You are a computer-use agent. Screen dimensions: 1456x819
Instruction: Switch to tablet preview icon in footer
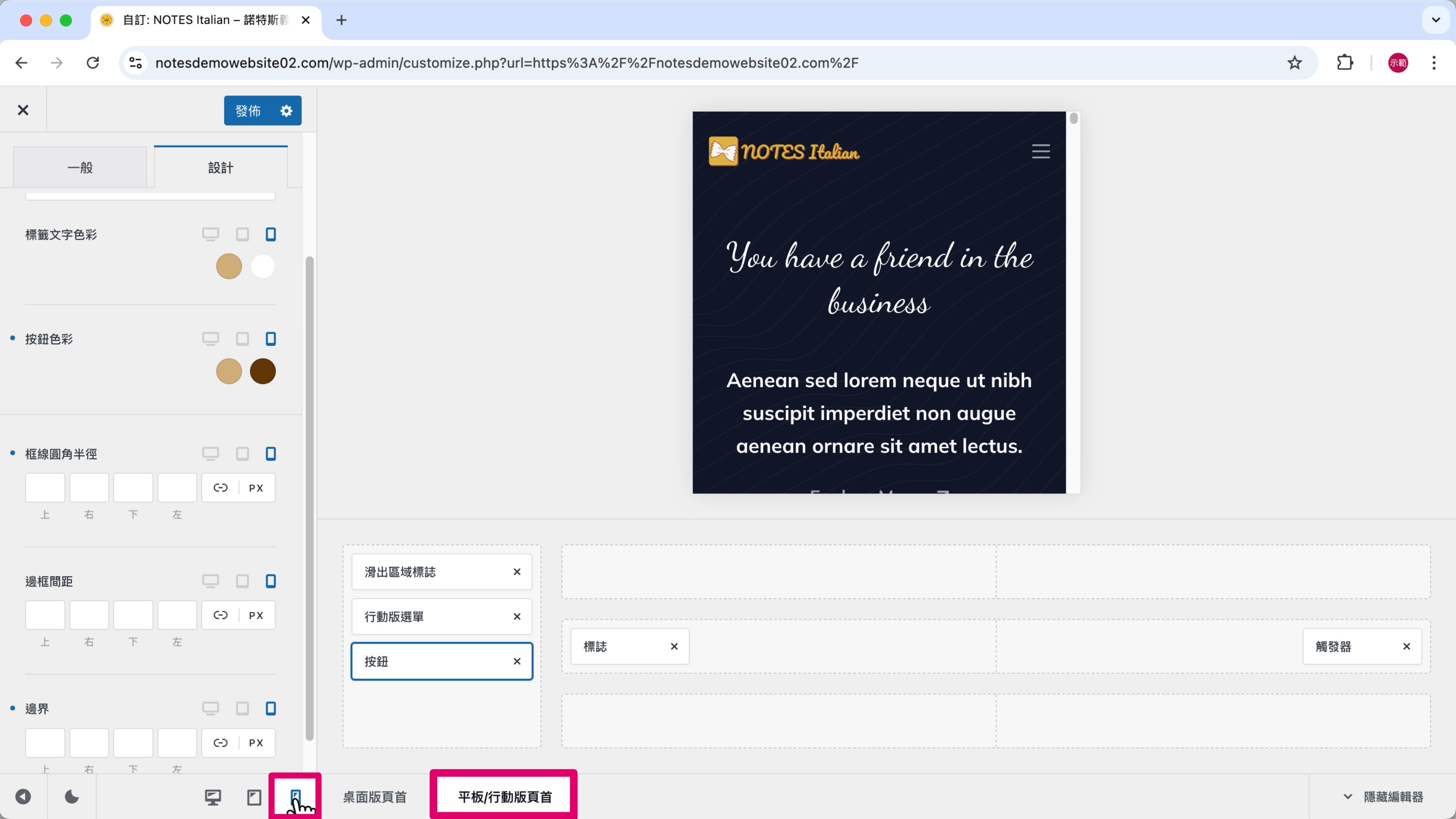(x=254, y=797)
